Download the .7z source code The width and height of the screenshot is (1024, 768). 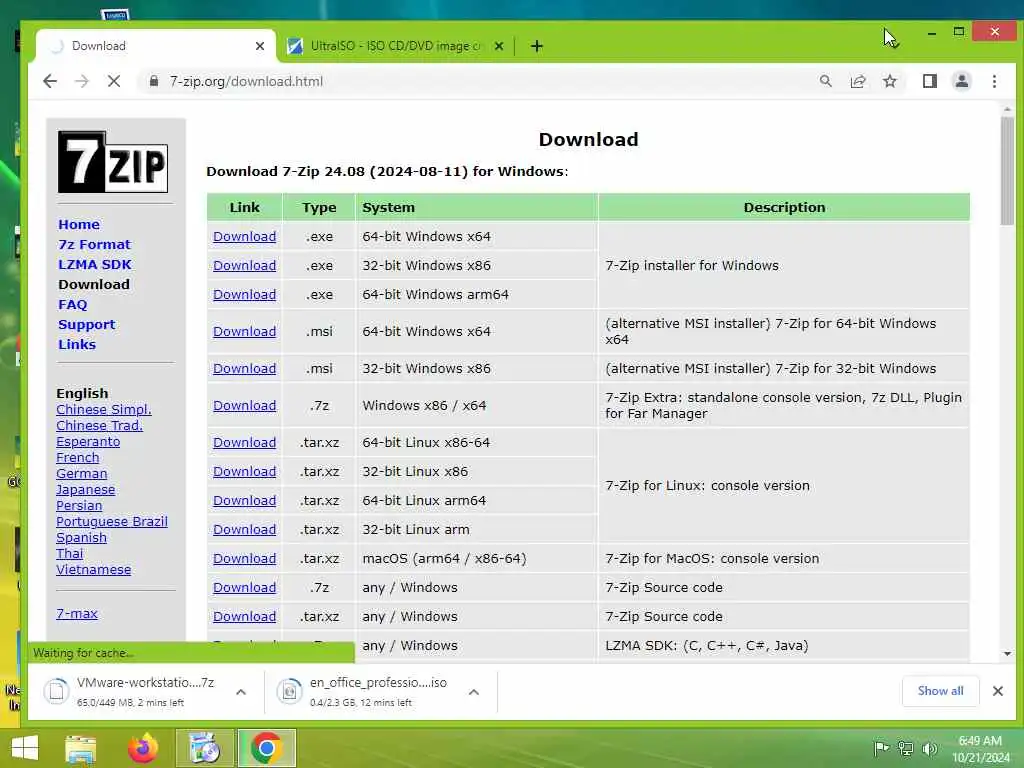tap(244, 587)
